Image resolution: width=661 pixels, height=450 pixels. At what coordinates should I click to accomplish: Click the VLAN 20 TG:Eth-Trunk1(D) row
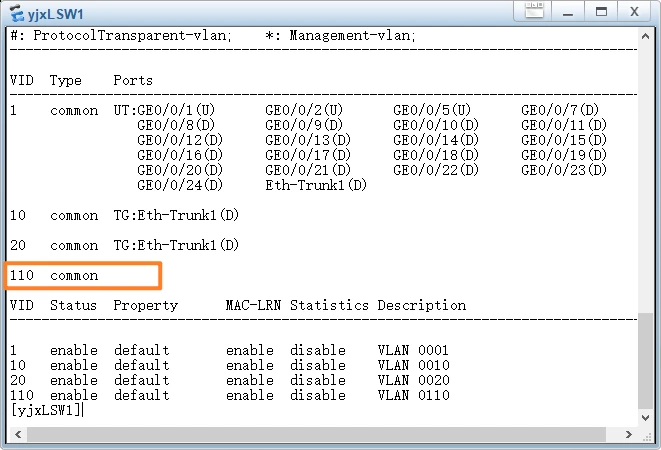(176, 245)
